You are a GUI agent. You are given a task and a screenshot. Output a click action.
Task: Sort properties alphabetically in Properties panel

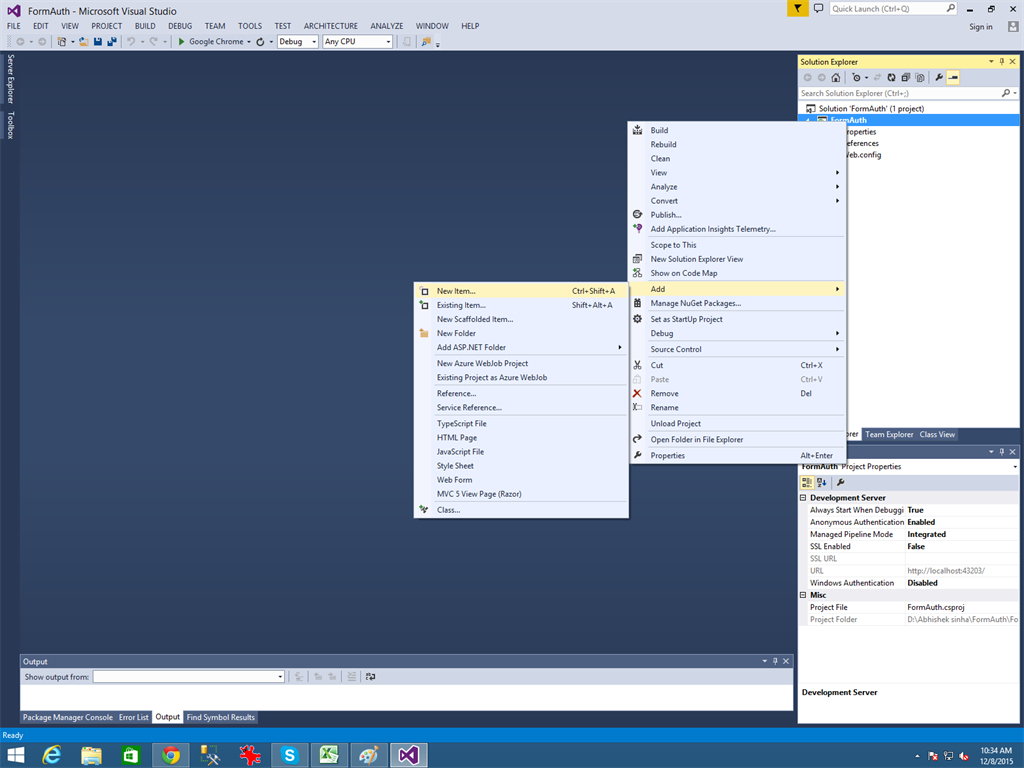tap(822, 482)
